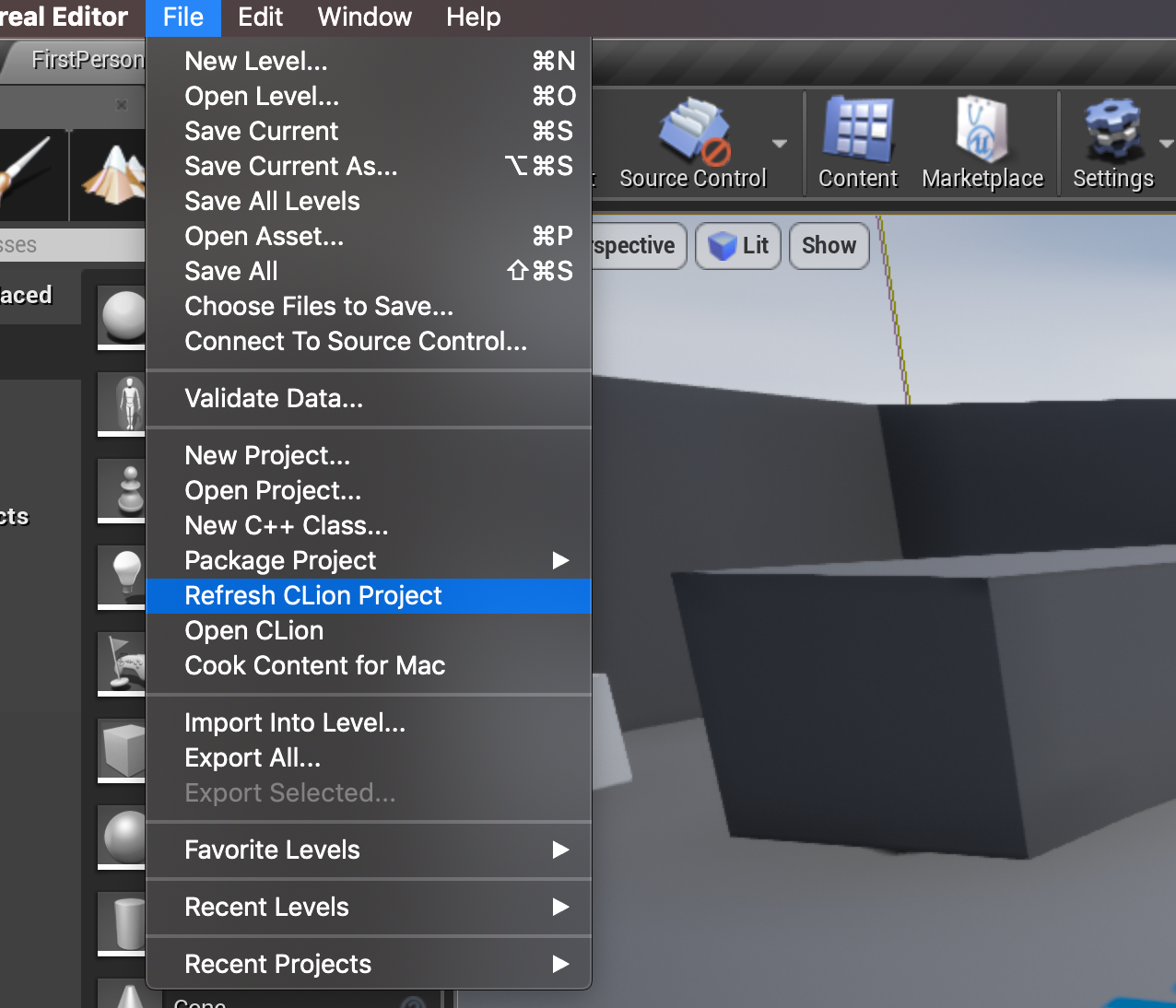Select the Paint mode brush icon
The height and width of the screenshot is (1008, 1176).
click(33, 174)
